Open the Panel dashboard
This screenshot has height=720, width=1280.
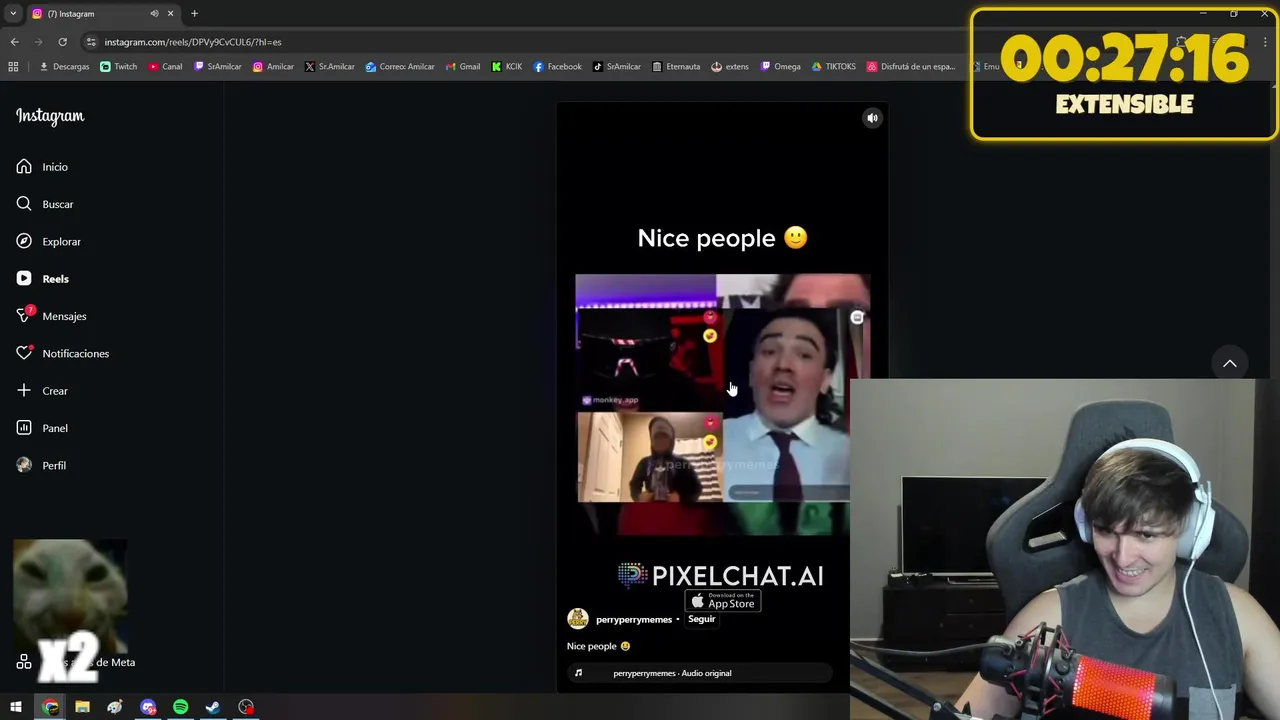(x=42, y=428)
